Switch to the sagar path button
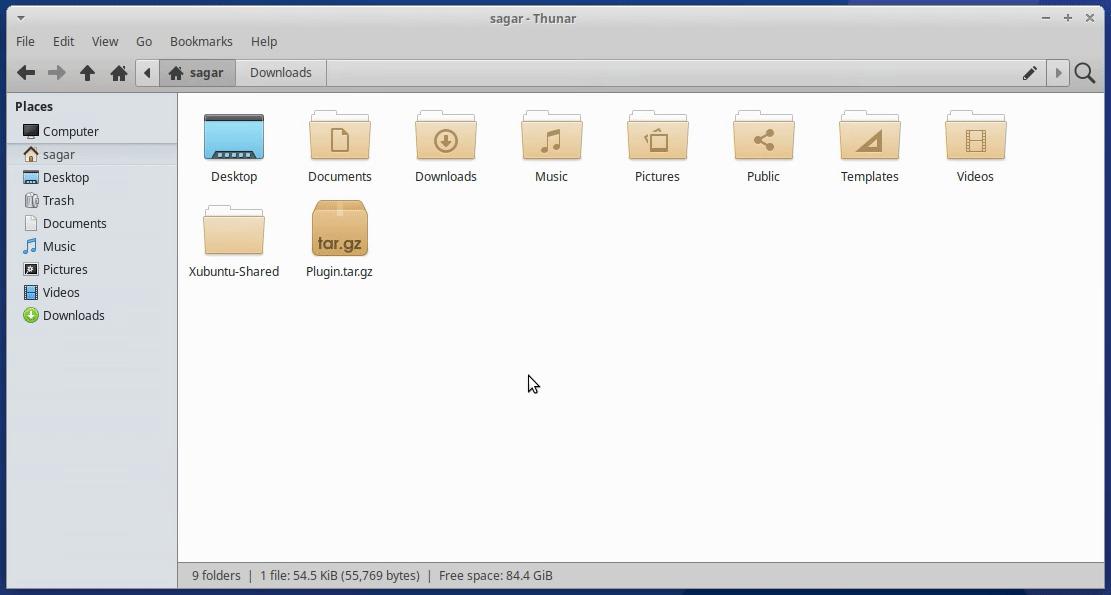This screenshot has height=595, width=1111. (x=197, y=72)
